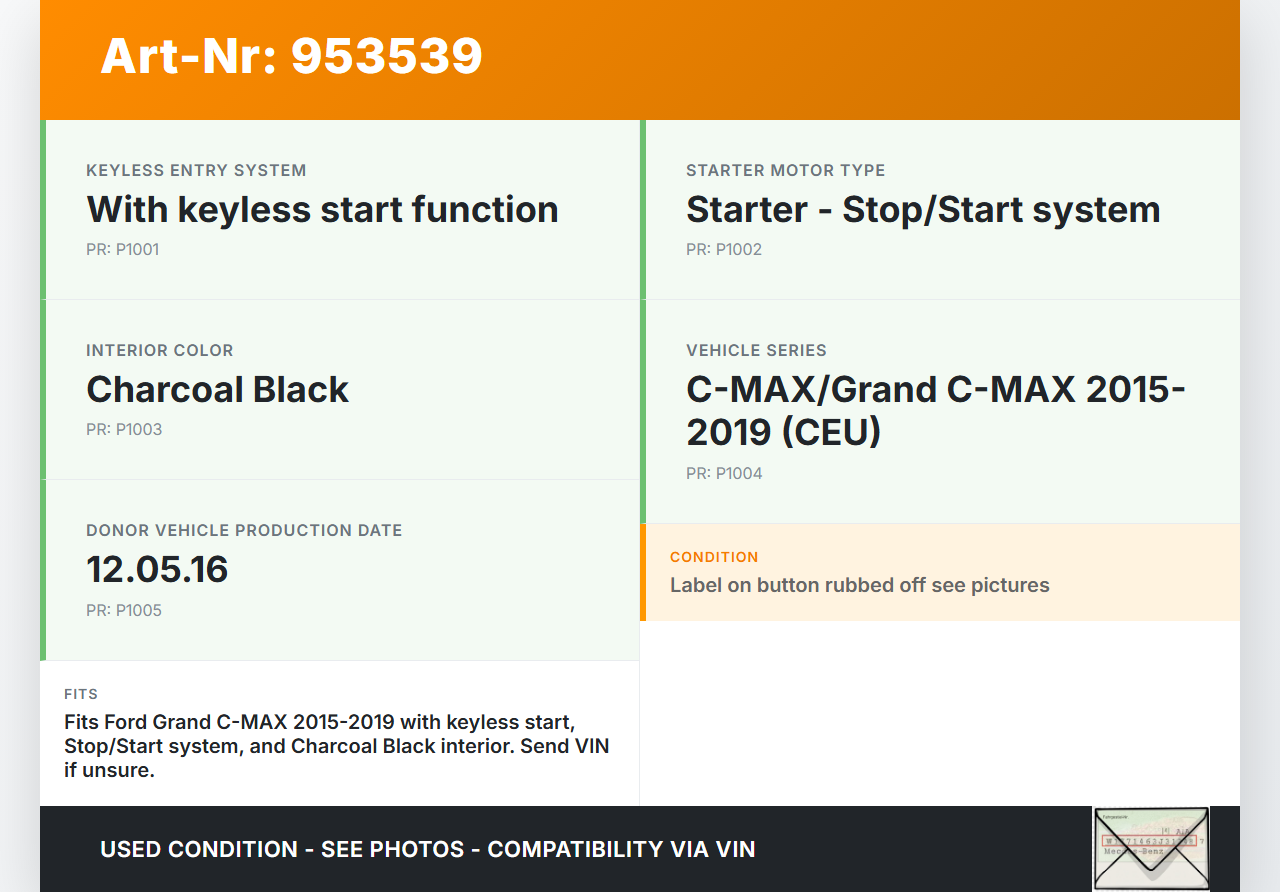Select the Starter Motor Type label
1280x892 pixels.
tap(785, 170)
